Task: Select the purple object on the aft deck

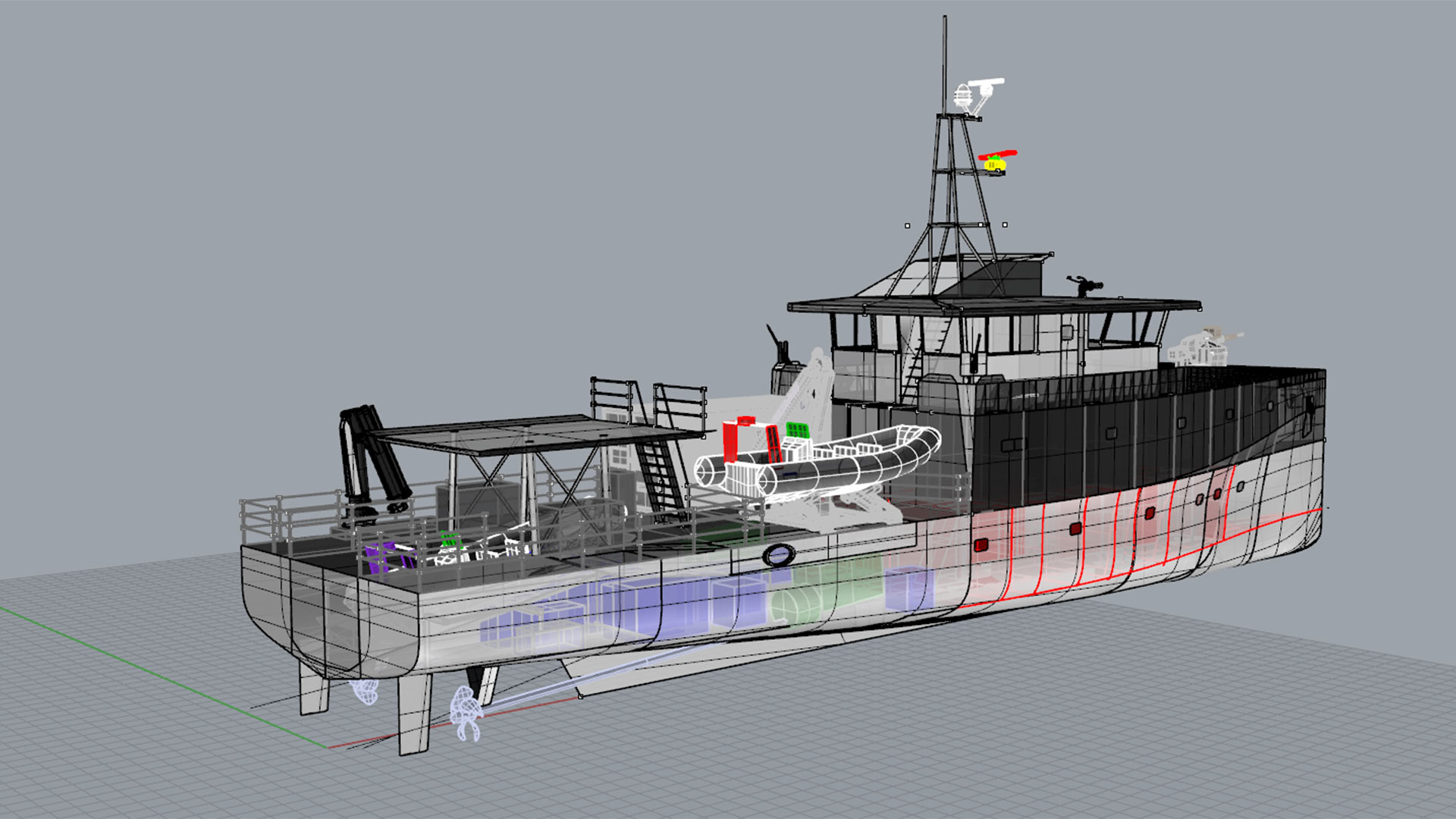Action: coord(381,558)
